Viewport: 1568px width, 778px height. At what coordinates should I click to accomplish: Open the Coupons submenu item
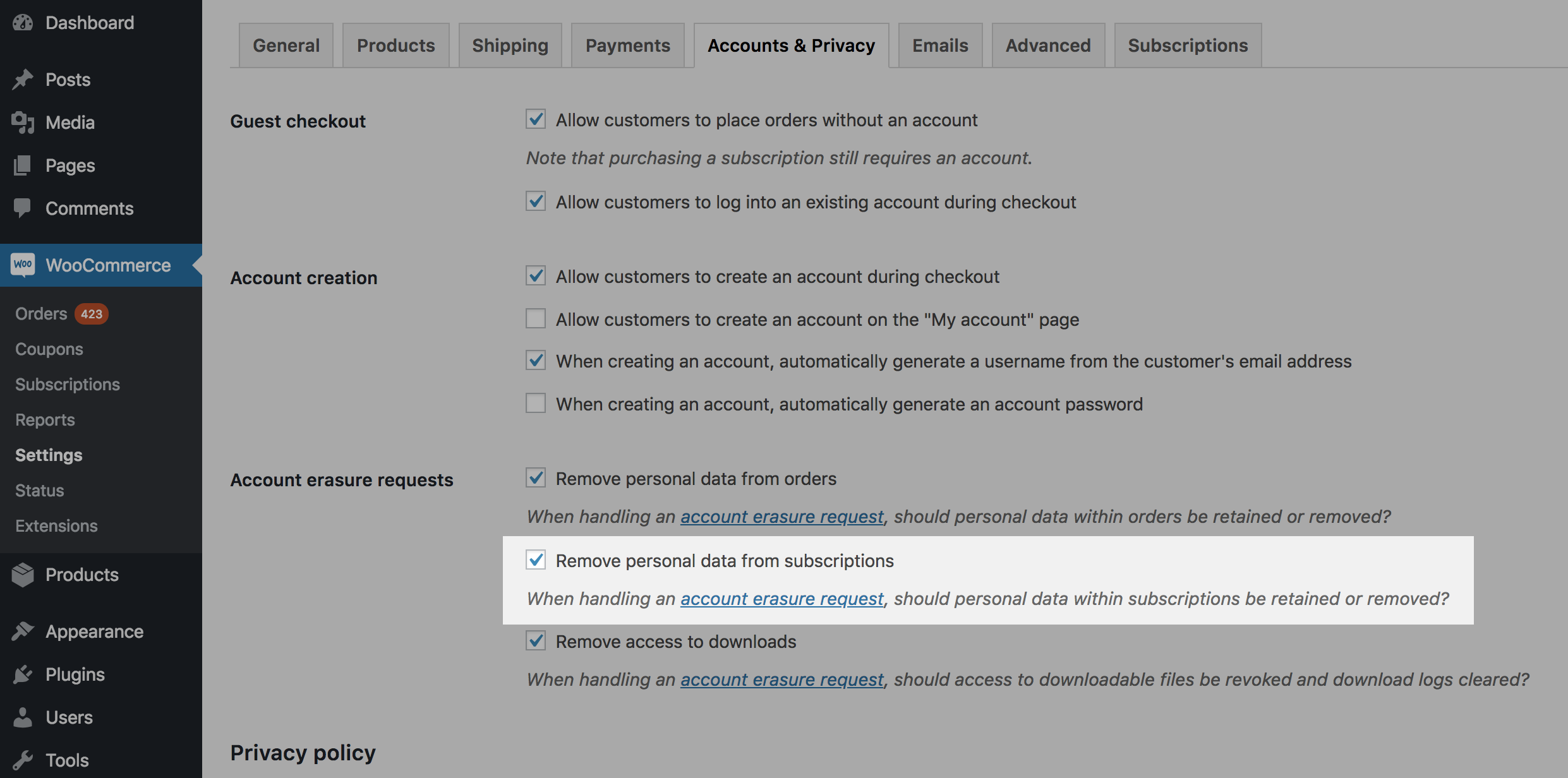(49, 349)
